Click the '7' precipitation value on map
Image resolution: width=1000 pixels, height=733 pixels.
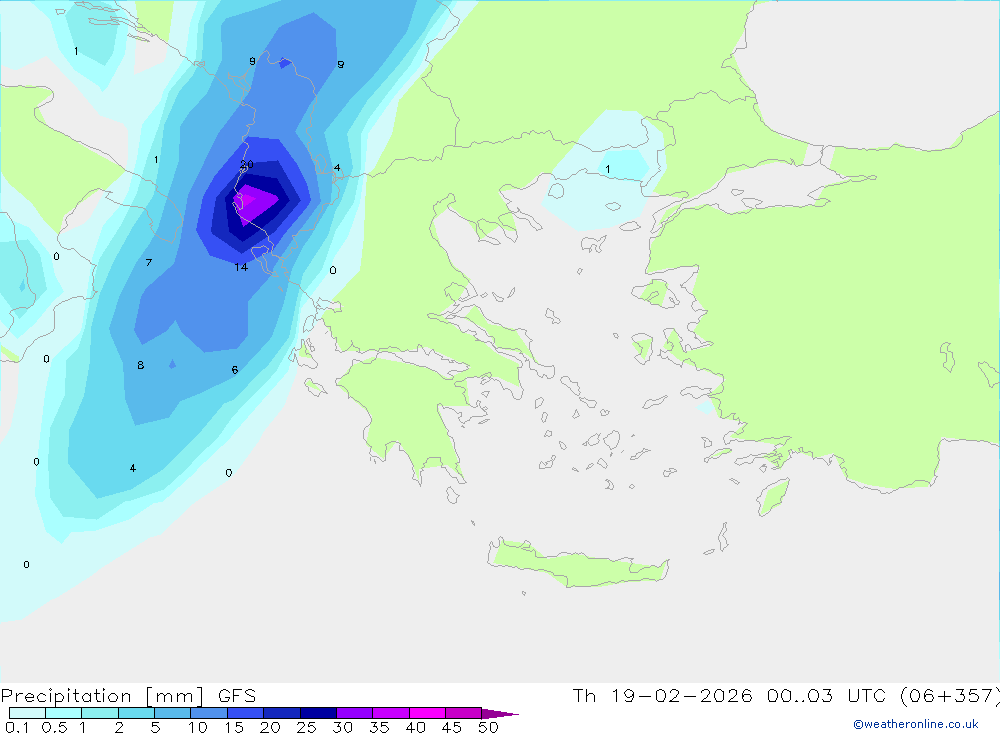(149, 262)
